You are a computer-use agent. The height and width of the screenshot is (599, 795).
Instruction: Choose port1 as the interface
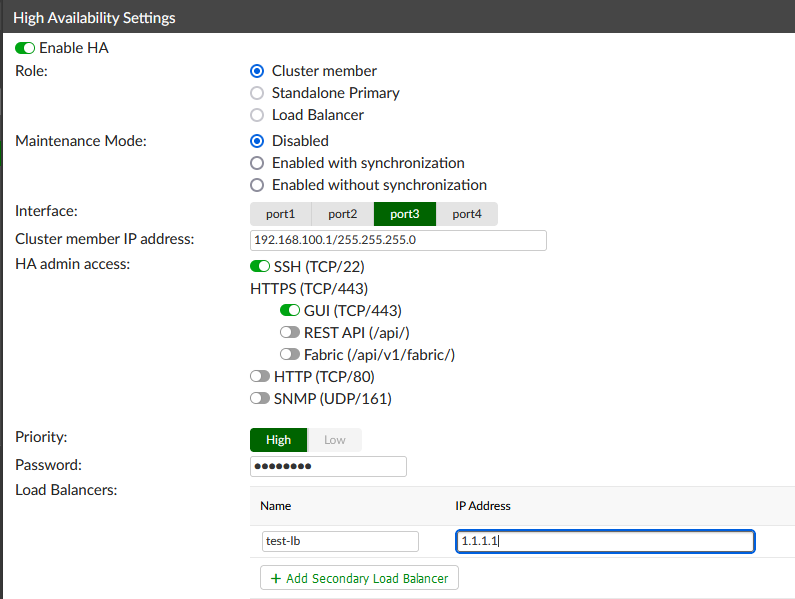280,214
